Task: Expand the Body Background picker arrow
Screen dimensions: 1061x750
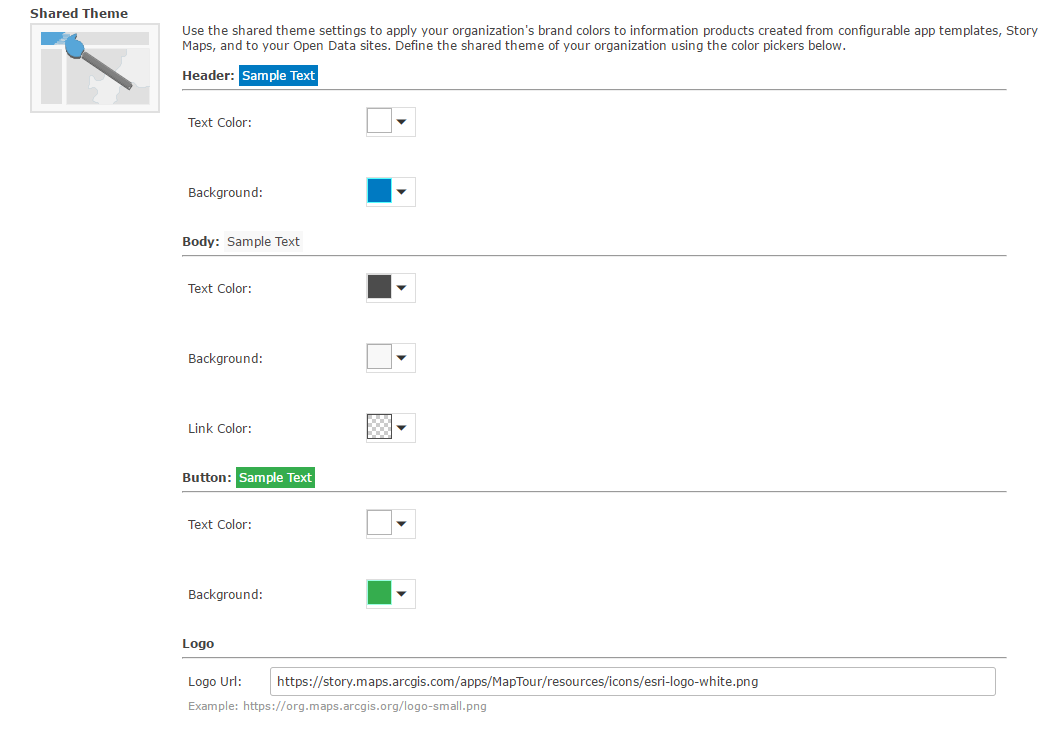Action: click(402, 358)
